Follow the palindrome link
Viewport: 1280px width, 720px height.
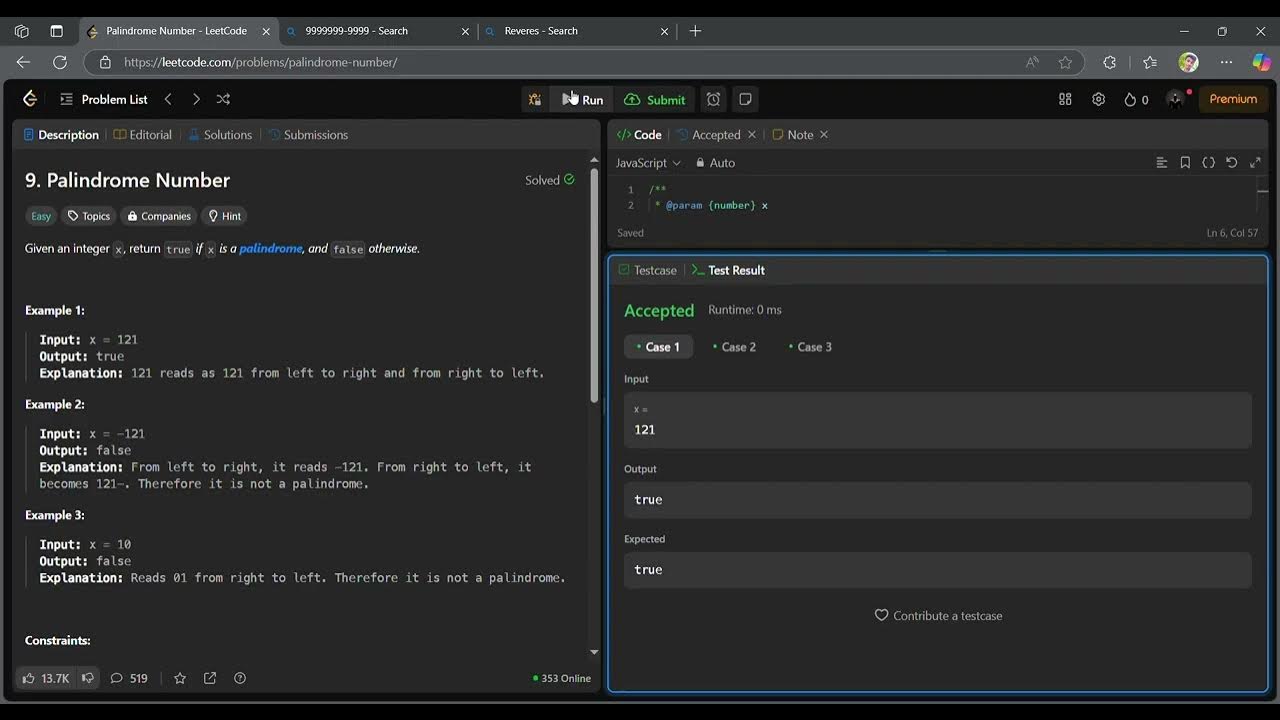pos(271,248)
